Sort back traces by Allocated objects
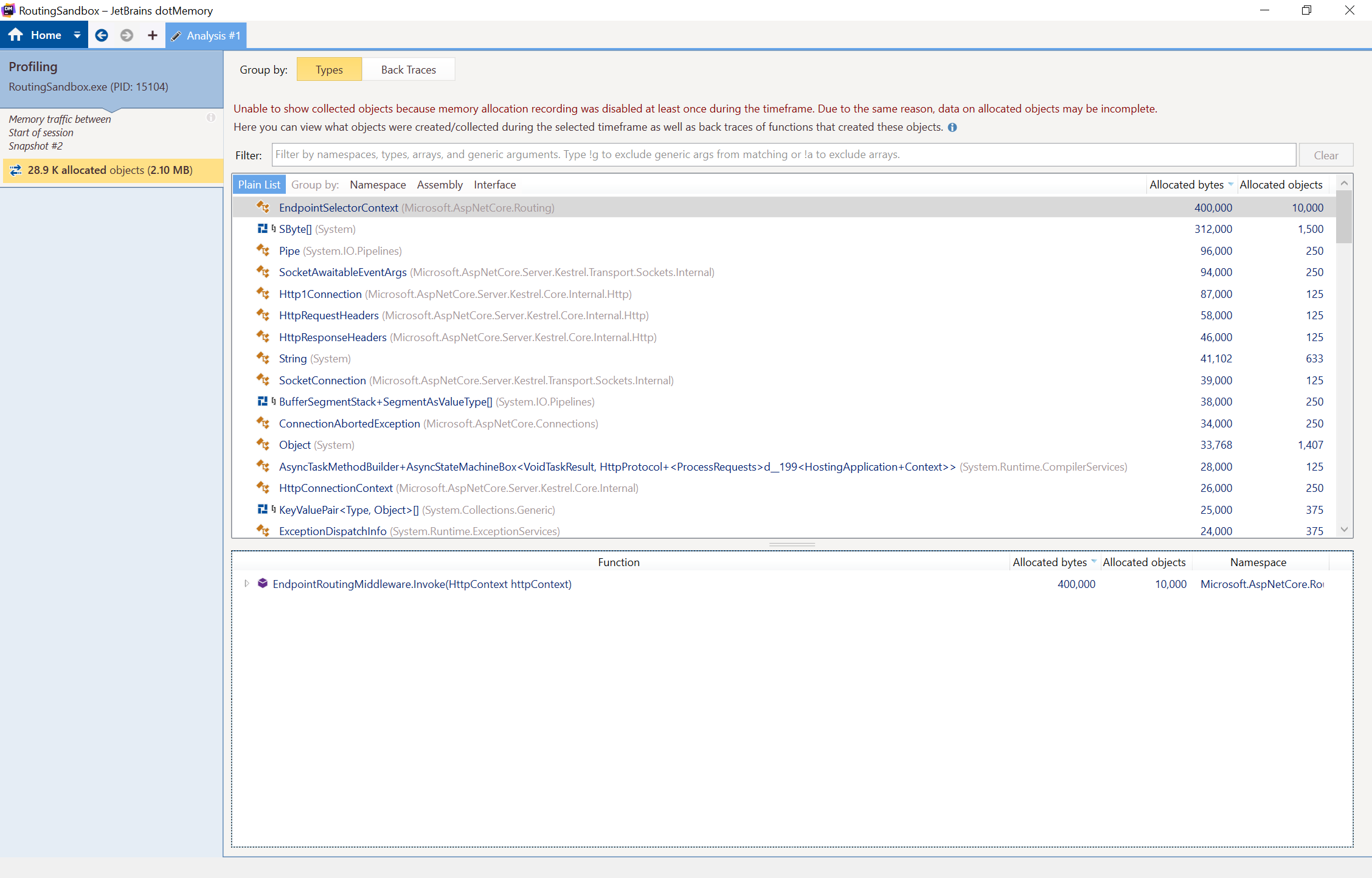The width and height of the screenshot is (1372, 878). [x=1144, y=562]
